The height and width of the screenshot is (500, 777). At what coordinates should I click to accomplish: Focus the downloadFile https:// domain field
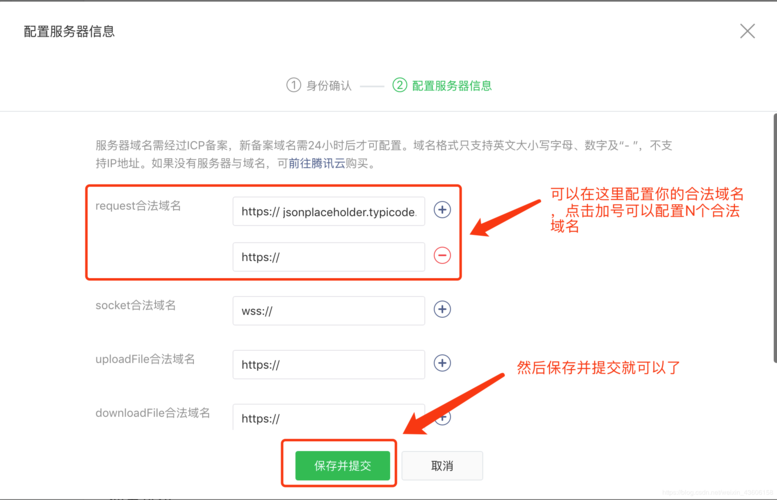pyautogui.click(x=329, y=417)
